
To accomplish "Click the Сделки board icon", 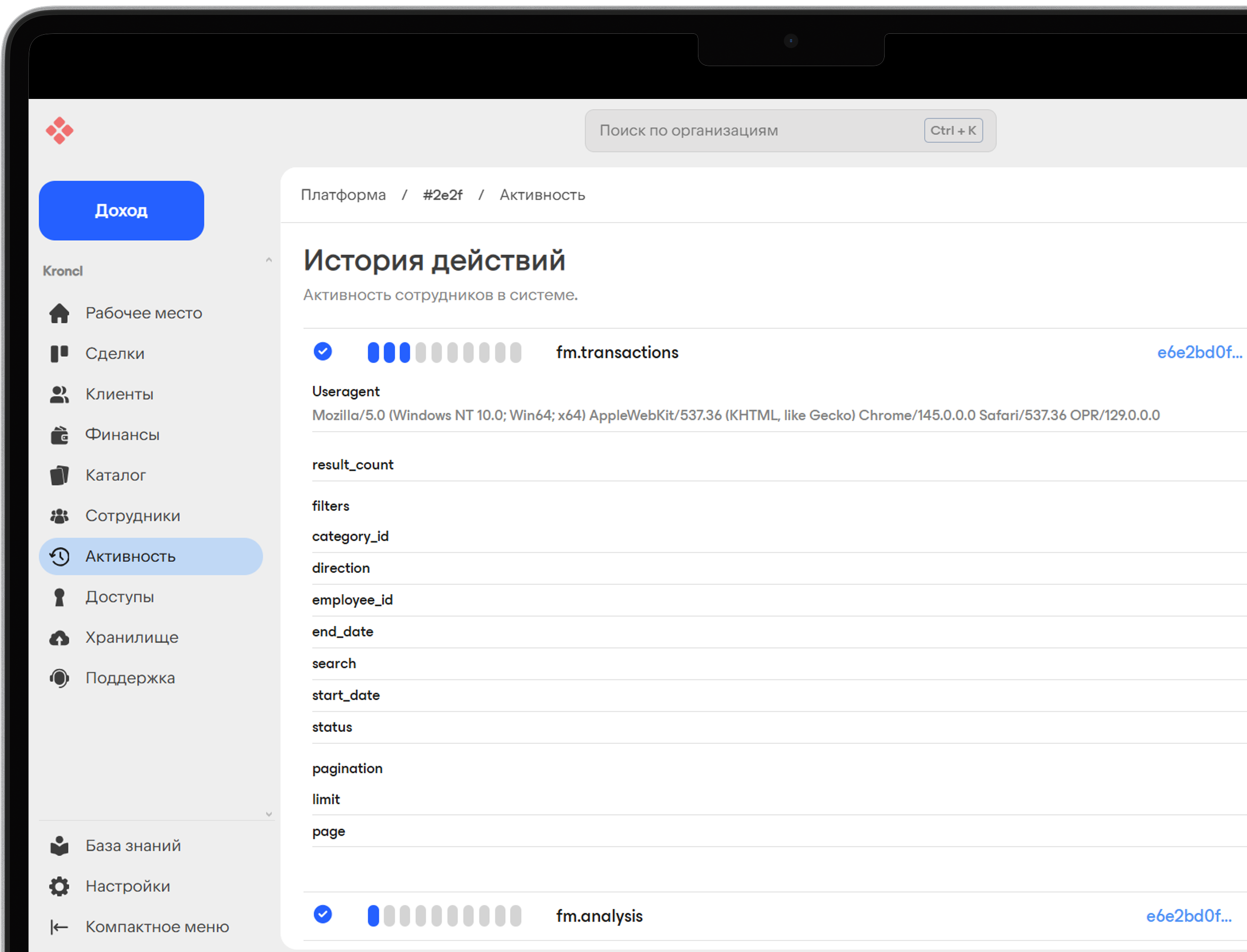I will (60, 354).
